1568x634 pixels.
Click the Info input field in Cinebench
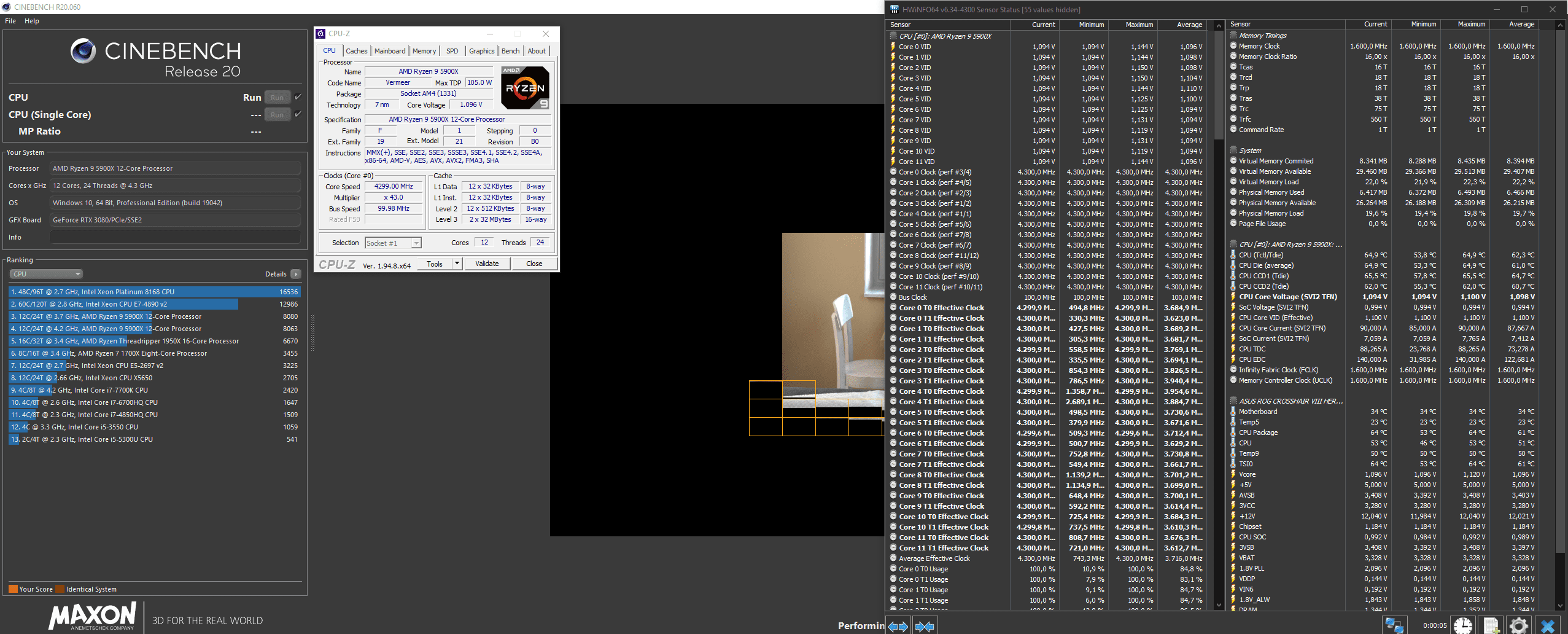(176, 237)
